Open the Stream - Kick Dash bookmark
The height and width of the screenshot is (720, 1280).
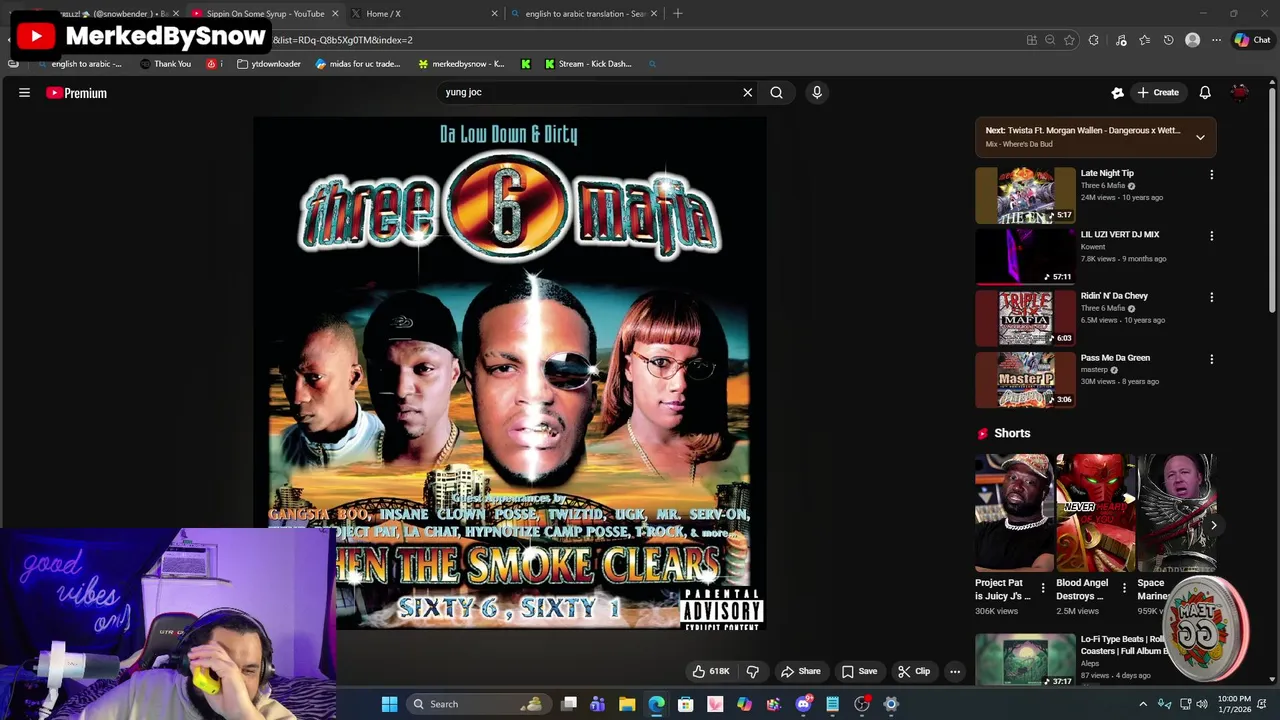(x=588, y=64)
